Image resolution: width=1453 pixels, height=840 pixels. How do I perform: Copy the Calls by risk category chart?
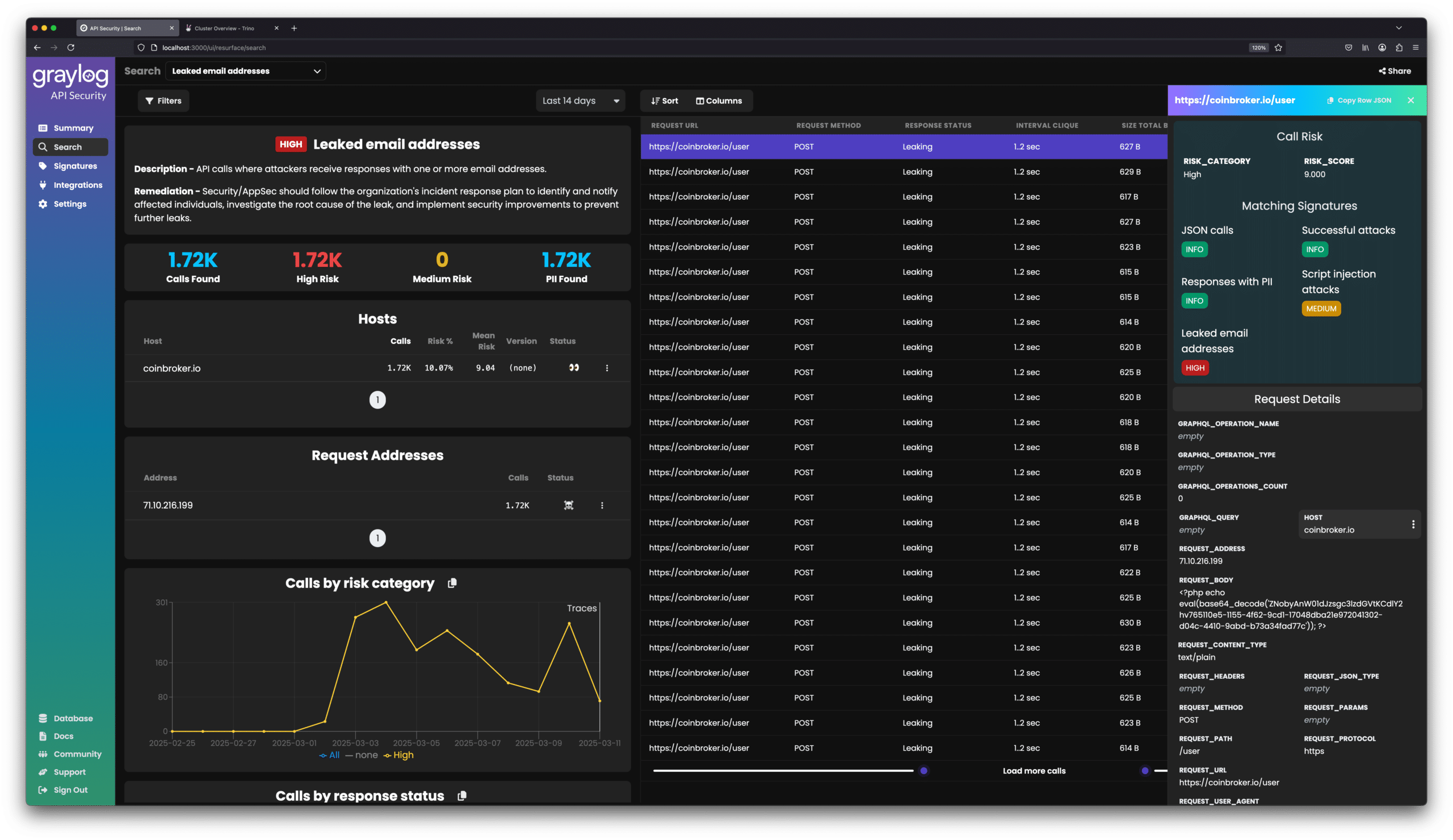point(452,583)
